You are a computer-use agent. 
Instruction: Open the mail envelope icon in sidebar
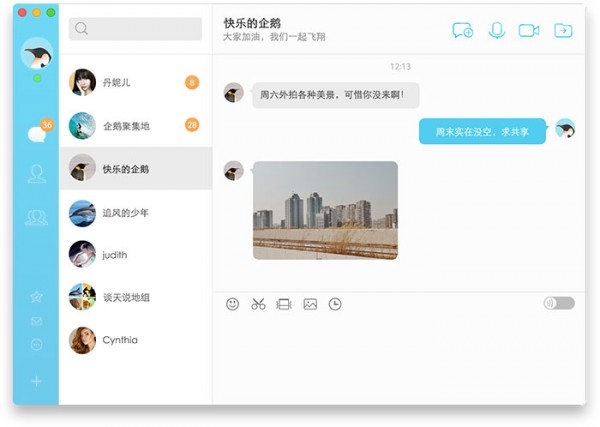(37, 321)
